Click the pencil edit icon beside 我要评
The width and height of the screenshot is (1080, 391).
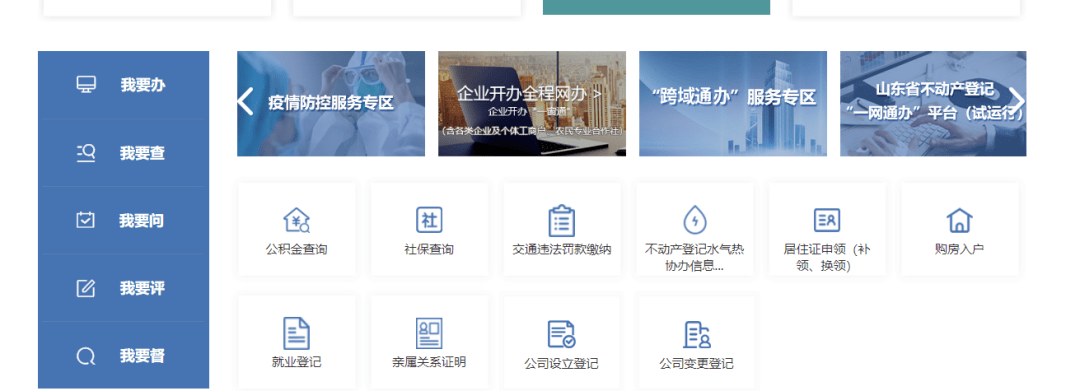click(85, 288)
